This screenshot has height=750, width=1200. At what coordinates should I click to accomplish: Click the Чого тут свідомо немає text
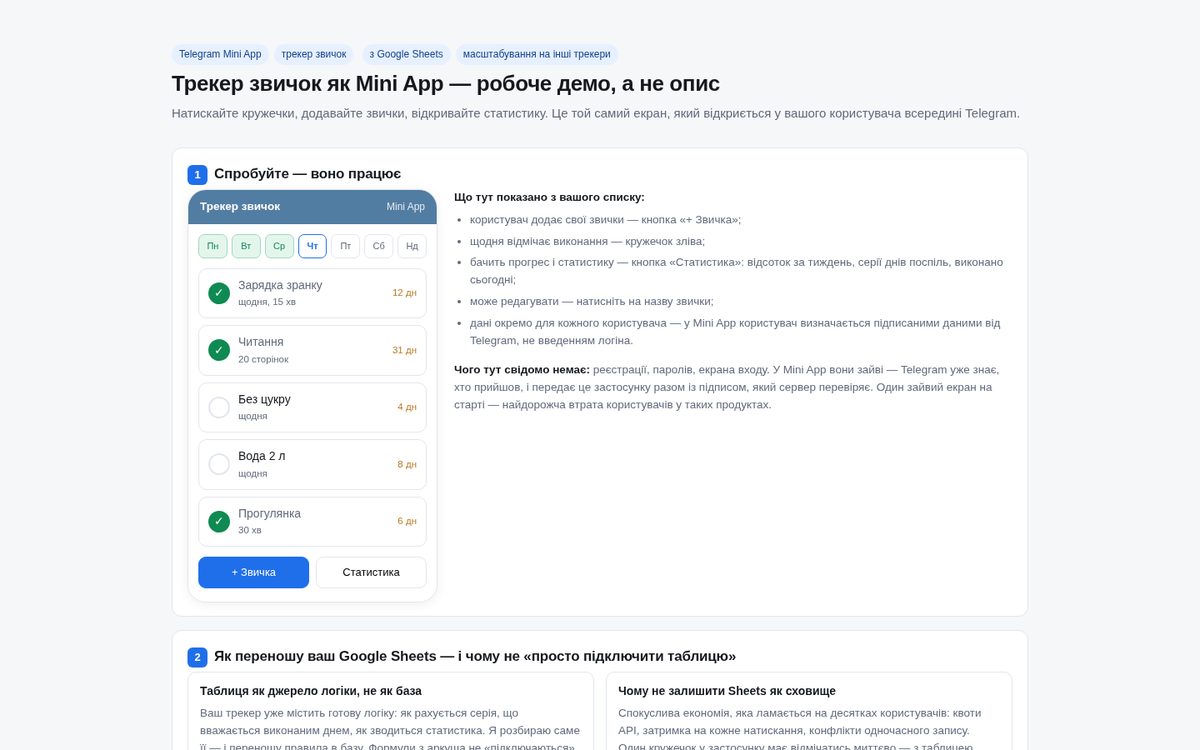pyautogui.click(x=522, y=369)
